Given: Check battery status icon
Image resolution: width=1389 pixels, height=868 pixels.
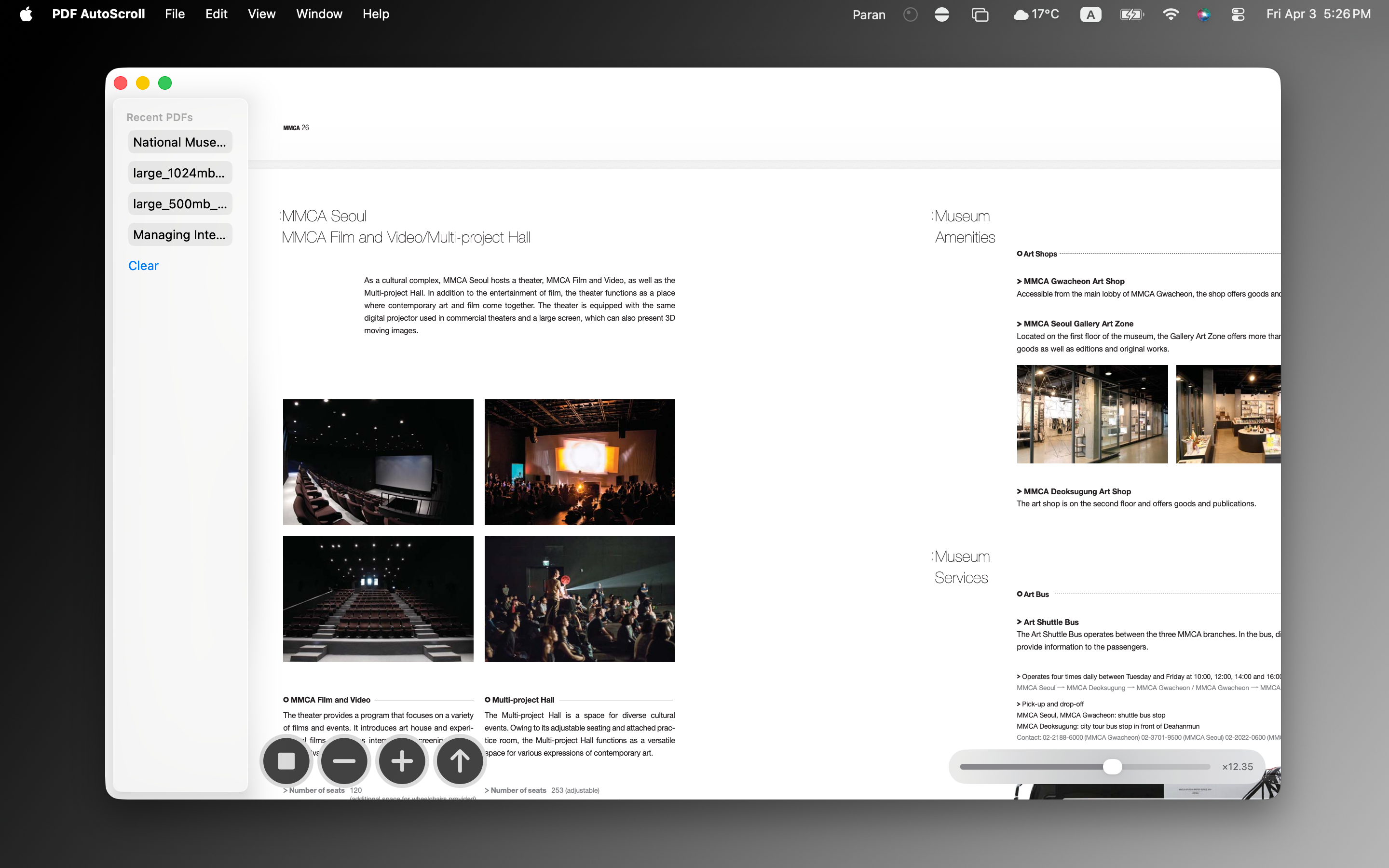Looking at the screenshot, I should point(1132,14).
